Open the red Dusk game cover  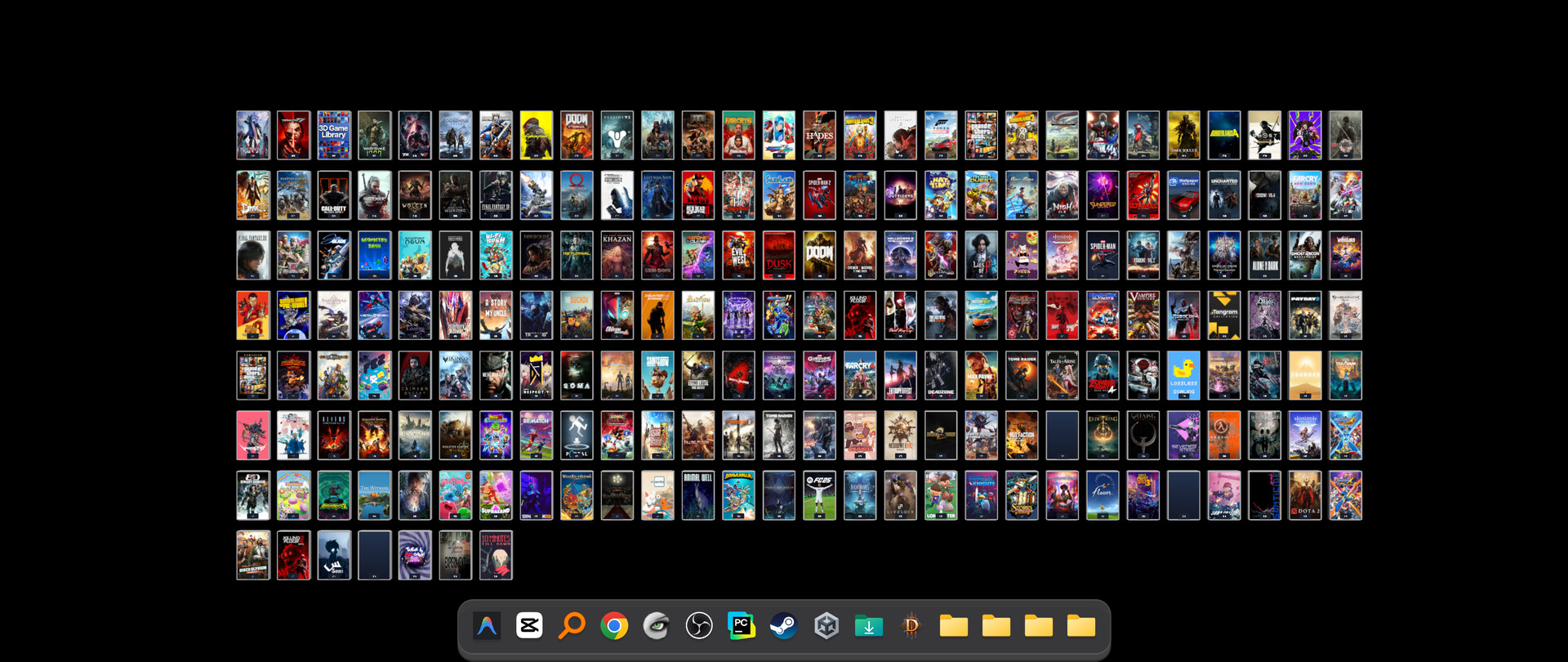click(779, 255)
